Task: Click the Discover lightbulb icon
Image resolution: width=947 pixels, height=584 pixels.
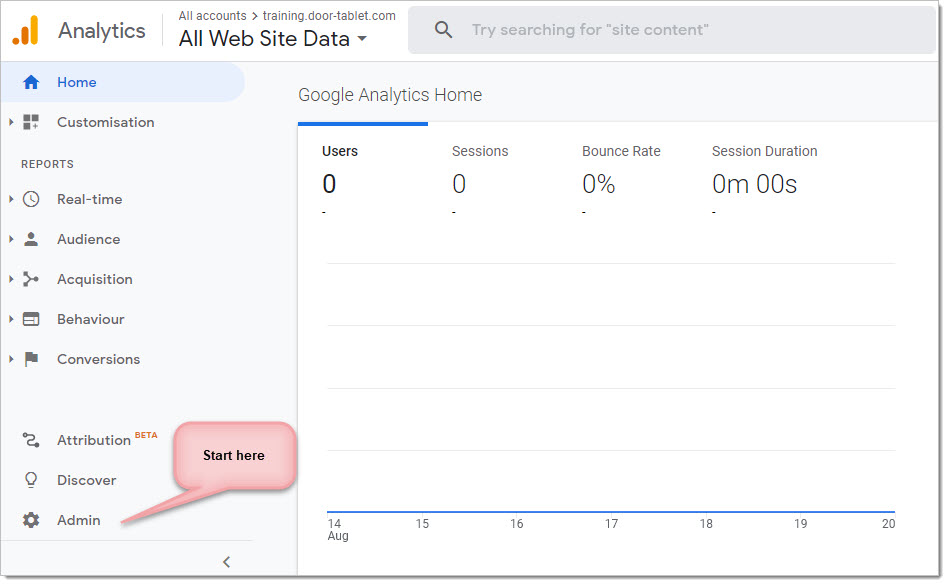Action: [x=31, y=480]
